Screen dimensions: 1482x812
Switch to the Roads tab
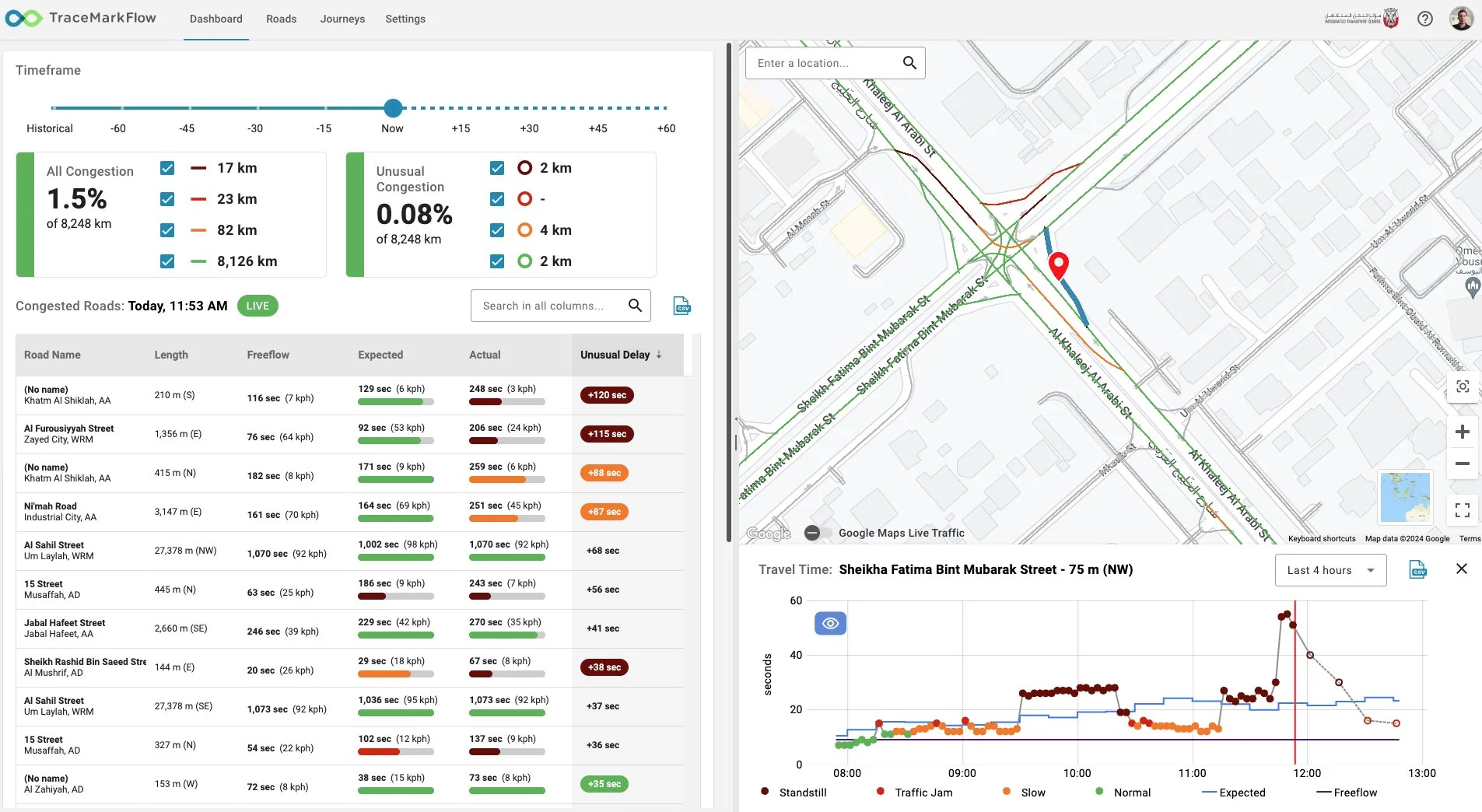click(281, 19)
